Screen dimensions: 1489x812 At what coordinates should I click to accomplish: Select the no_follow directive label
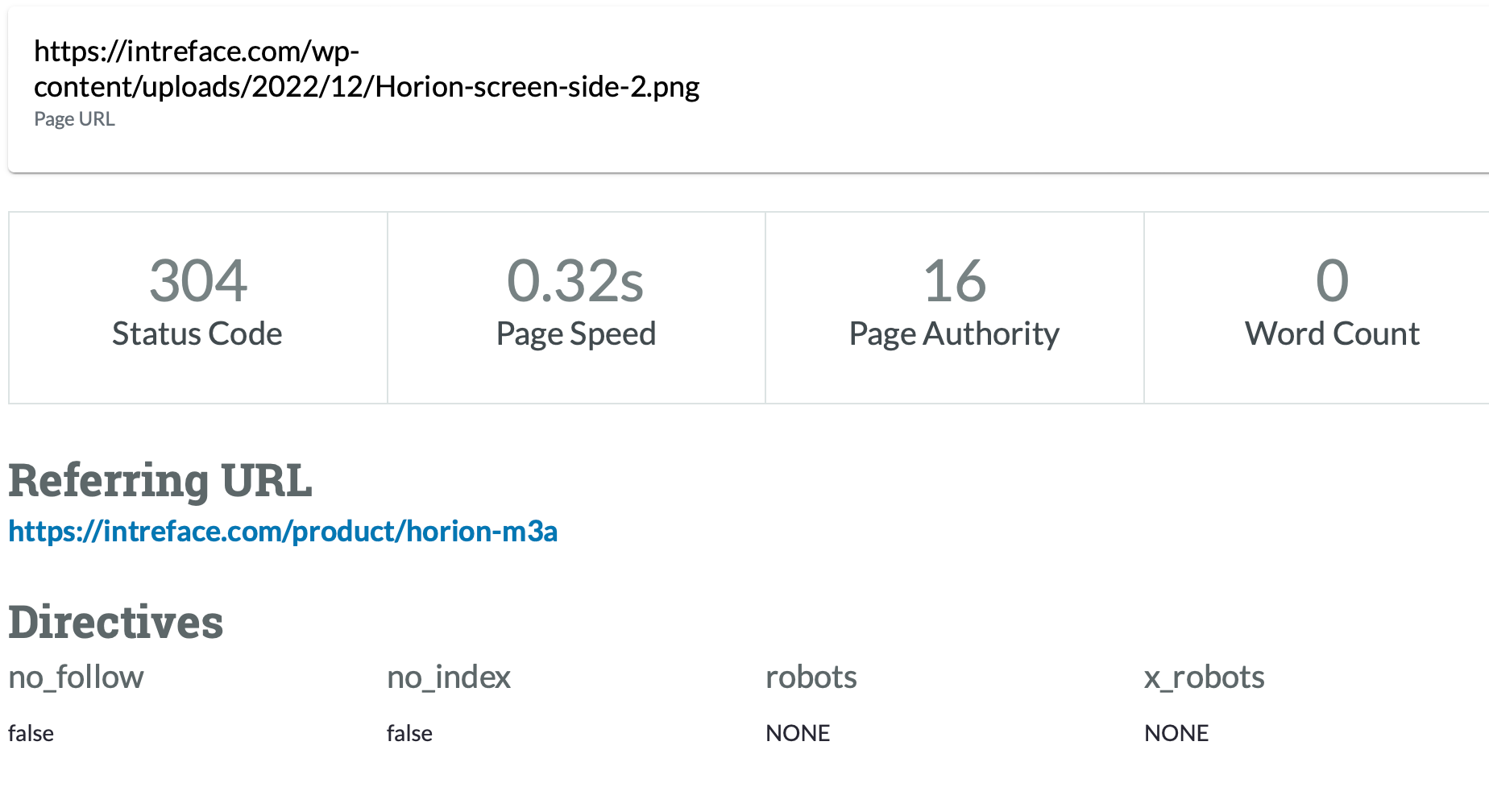point(75,677)
